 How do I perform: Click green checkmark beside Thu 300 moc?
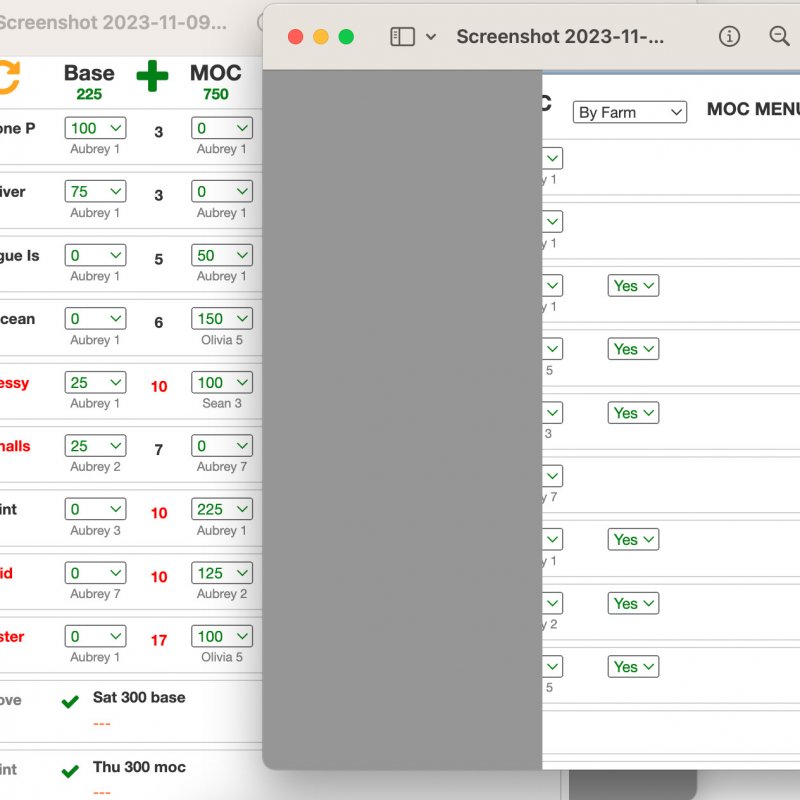click(70, 771)
